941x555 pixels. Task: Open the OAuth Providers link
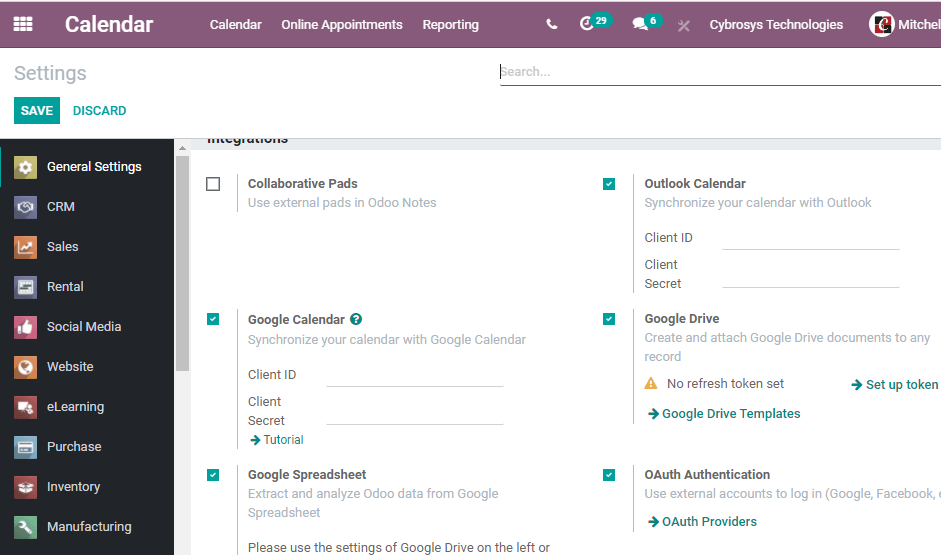(x=703, y=521)
